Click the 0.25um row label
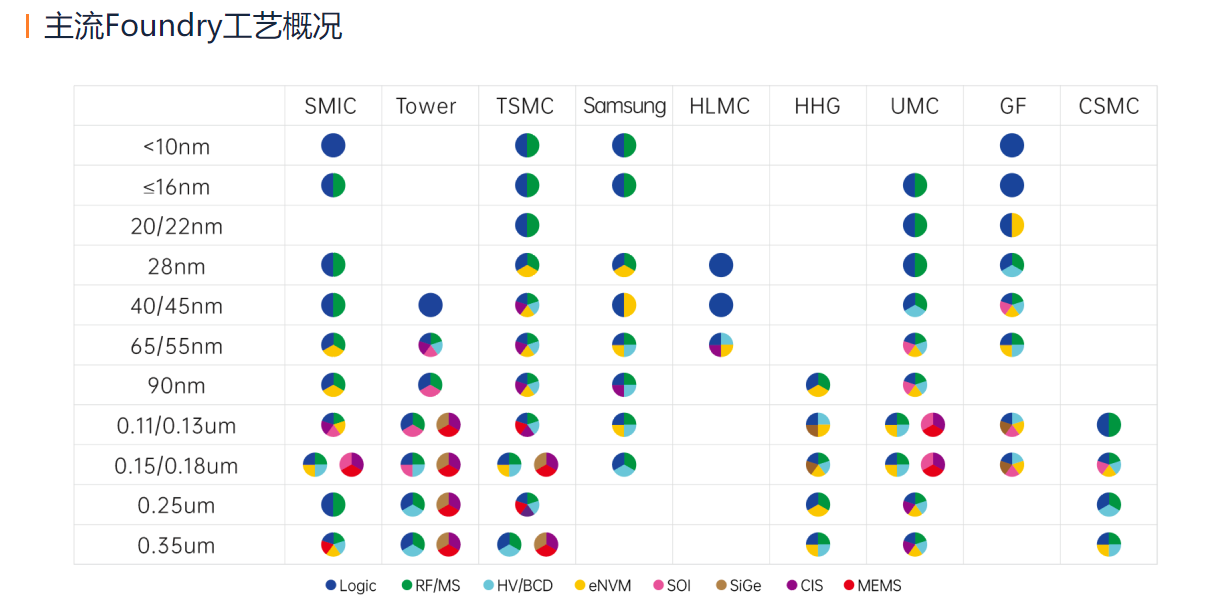The height and width of the screenshot is (614, 1208). point(177,506)
